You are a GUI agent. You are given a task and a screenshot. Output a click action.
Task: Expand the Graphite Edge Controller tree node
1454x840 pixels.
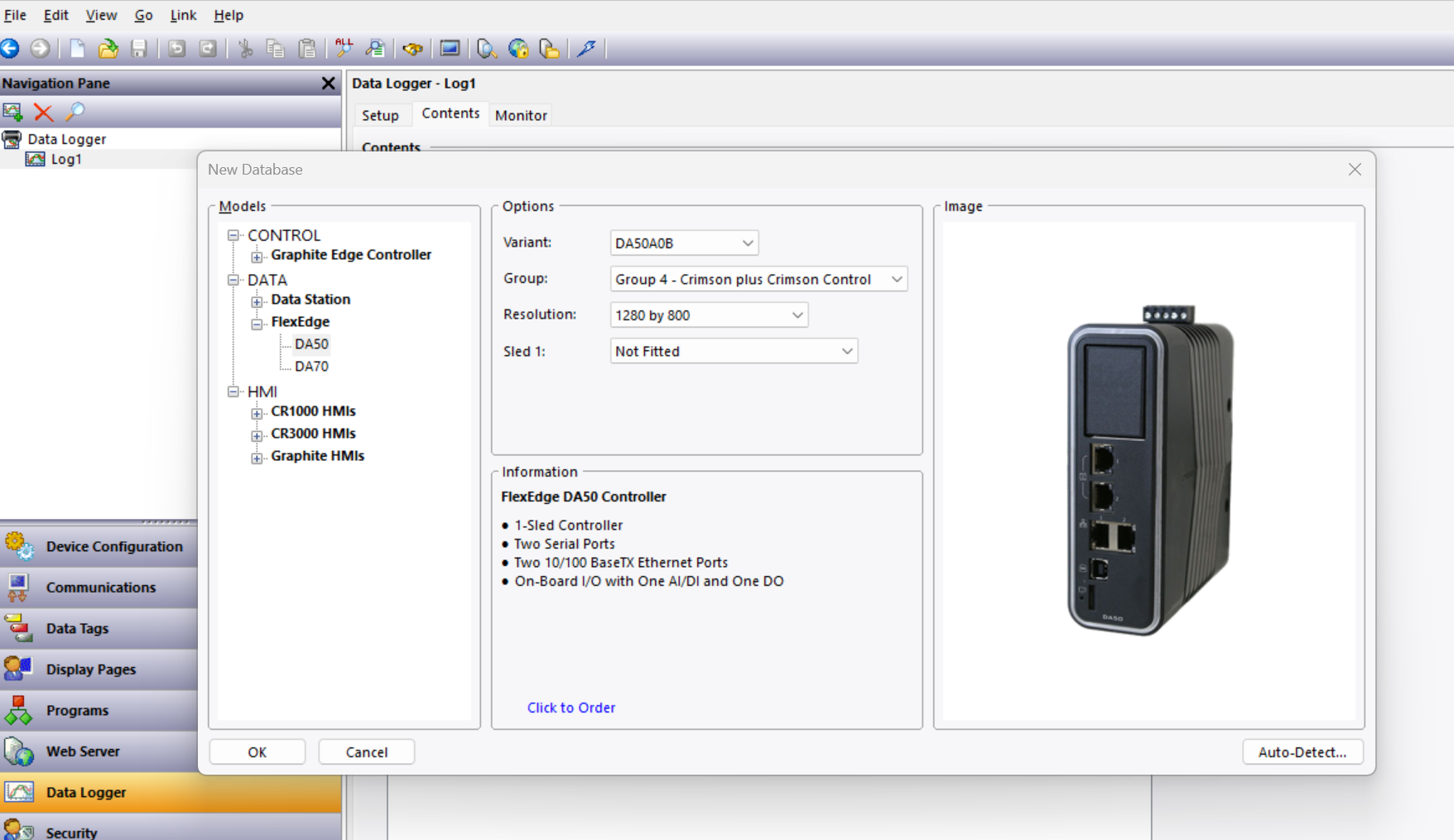(257, 257)
